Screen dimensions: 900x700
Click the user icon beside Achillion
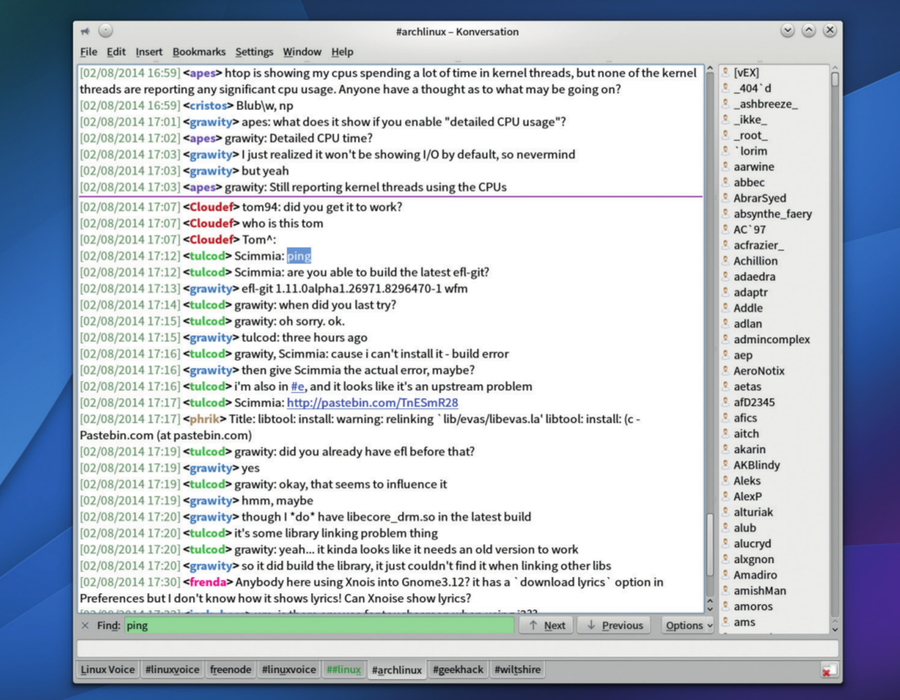726,260
